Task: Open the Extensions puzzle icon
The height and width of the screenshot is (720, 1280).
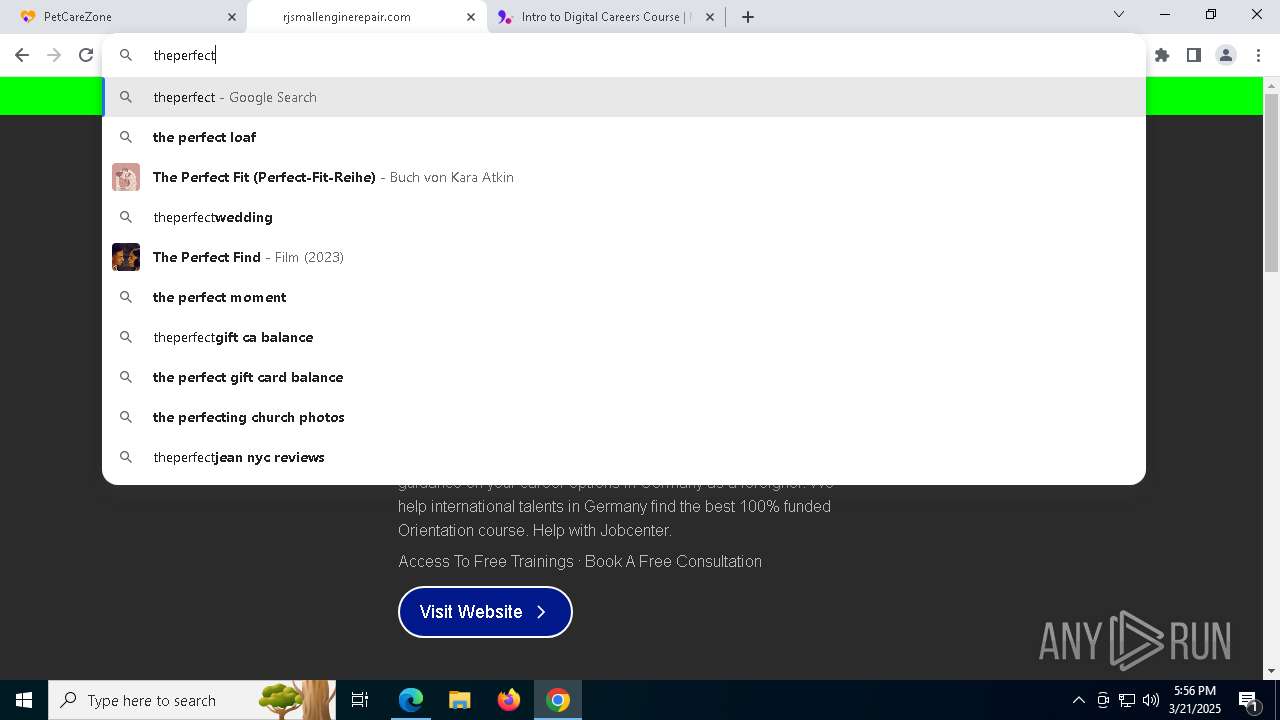Action: [x=1162, y=55]
